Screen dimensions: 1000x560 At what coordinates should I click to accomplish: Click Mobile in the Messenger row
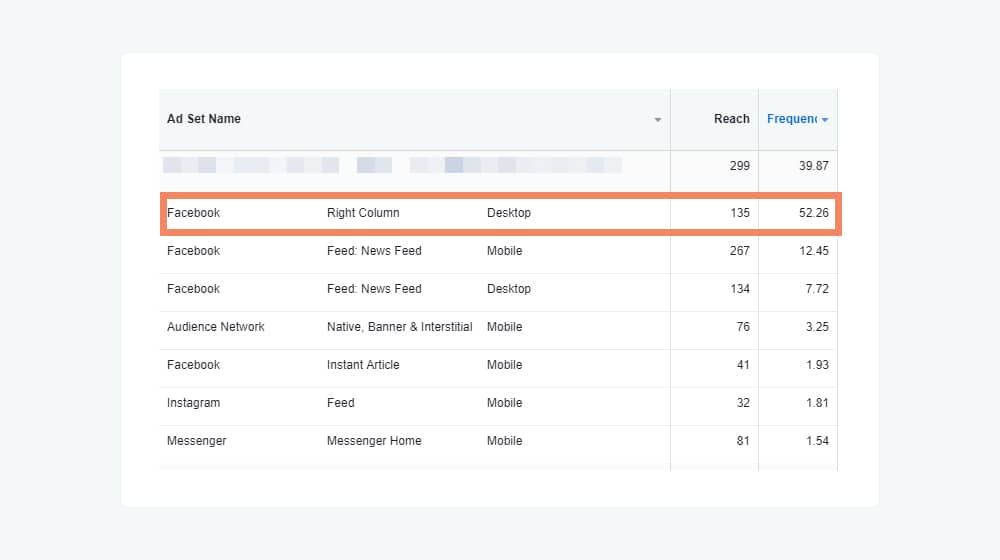pos(504,441)
